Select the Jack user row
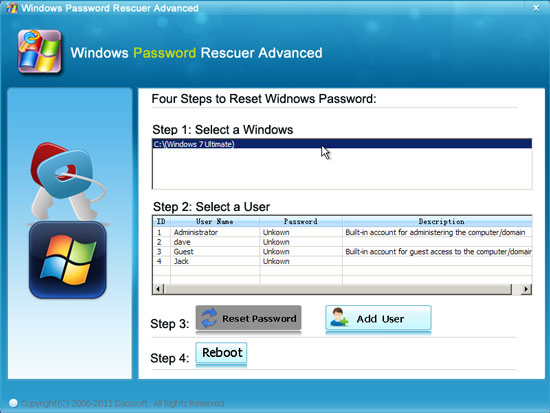Viewport: 550px width, 413px height. [342, 261]
